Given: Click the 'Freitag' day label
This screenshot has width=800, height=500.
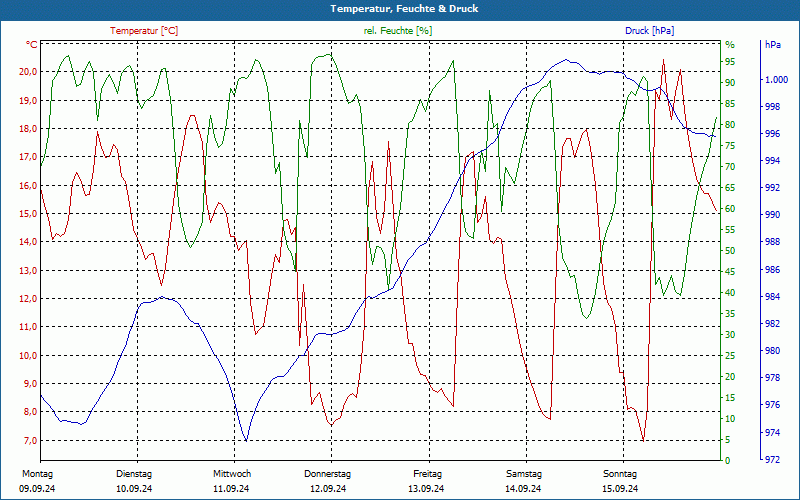Looking at the screenshot, I should point(428,474).
